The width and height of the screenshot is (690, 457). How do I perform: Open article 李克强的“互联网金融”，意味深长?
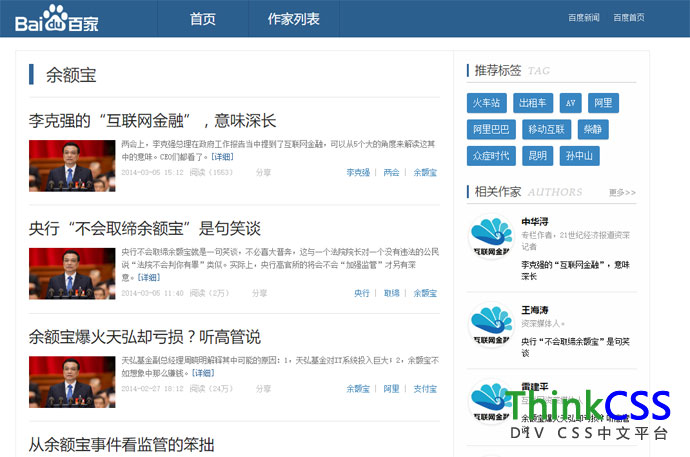pyautogui.click(x=152, y=121)
